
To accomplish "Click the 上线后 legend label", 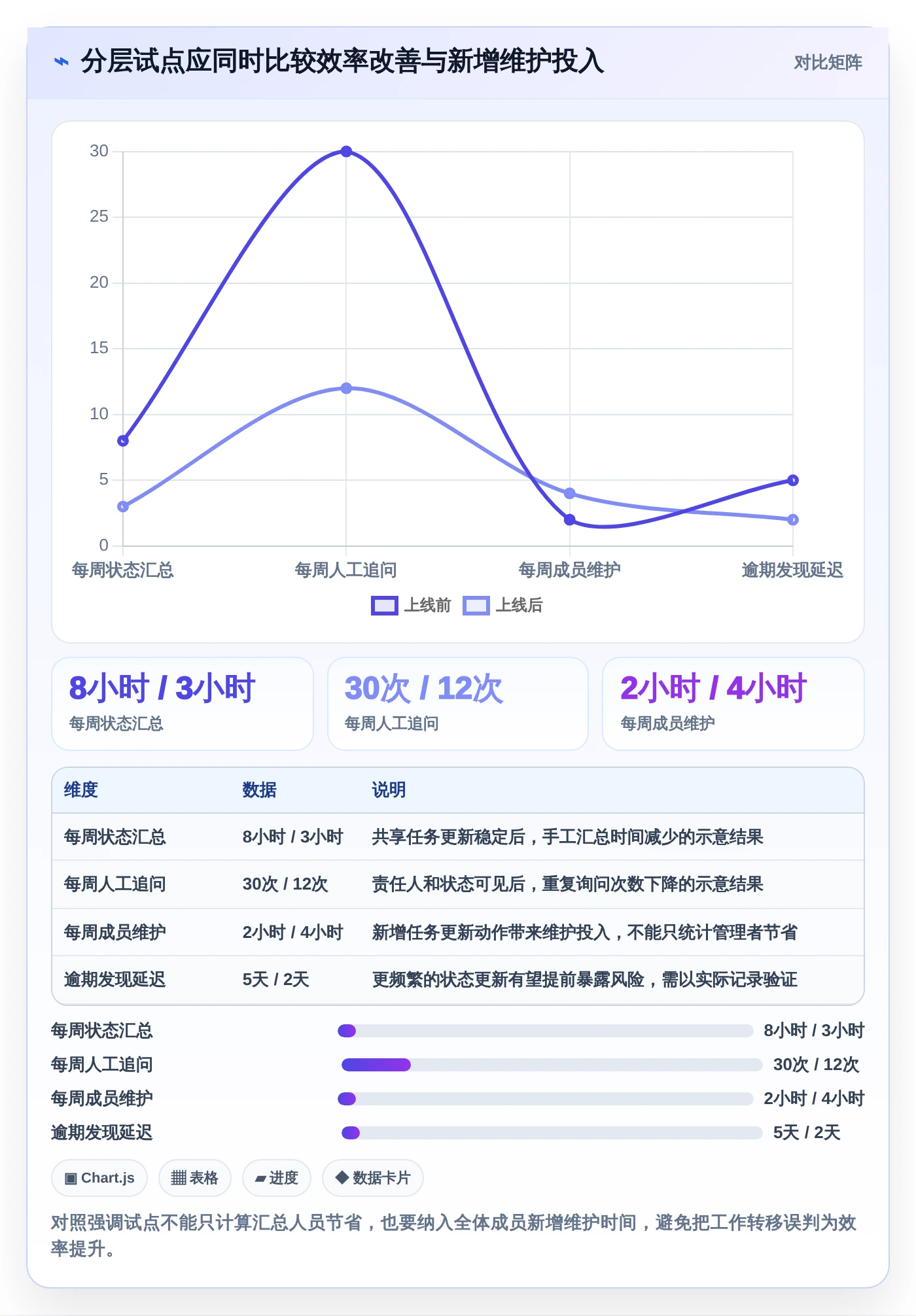I will (519, 606).
